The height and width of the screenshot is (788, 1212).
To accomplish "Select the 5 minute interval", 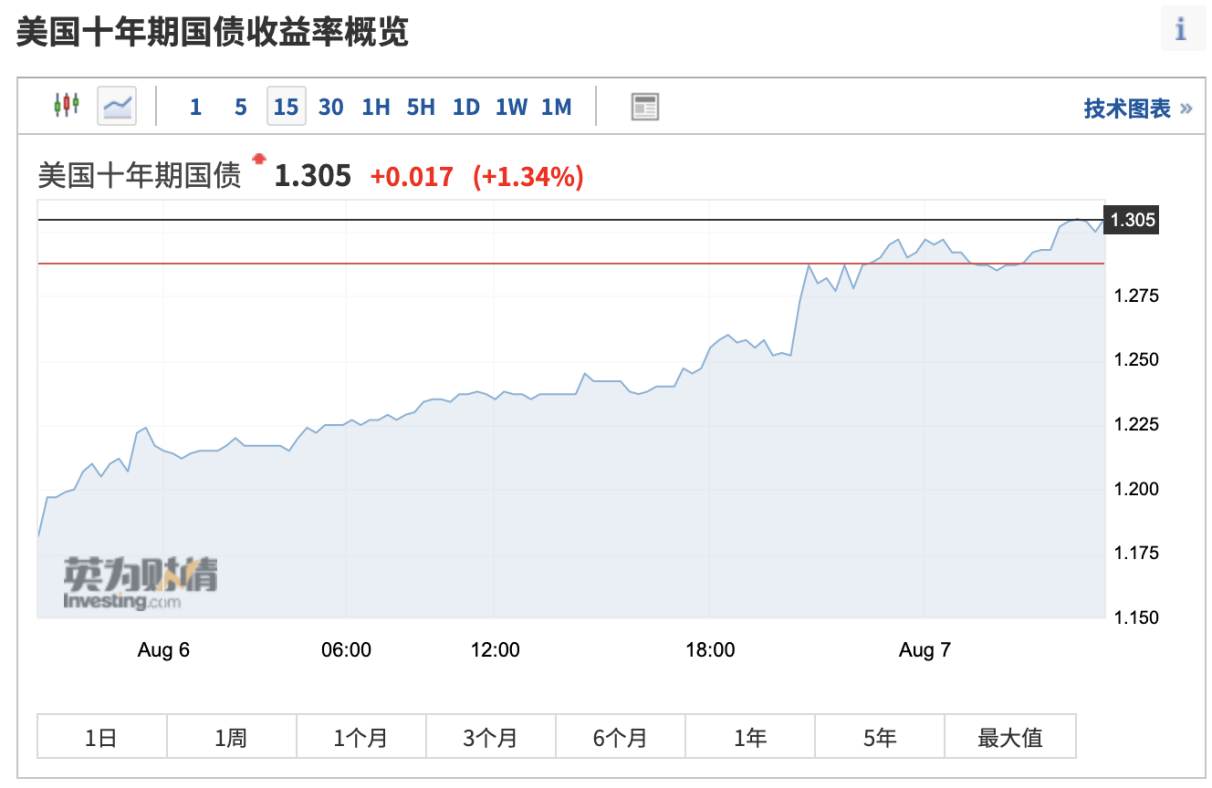I will pos(240,107).
